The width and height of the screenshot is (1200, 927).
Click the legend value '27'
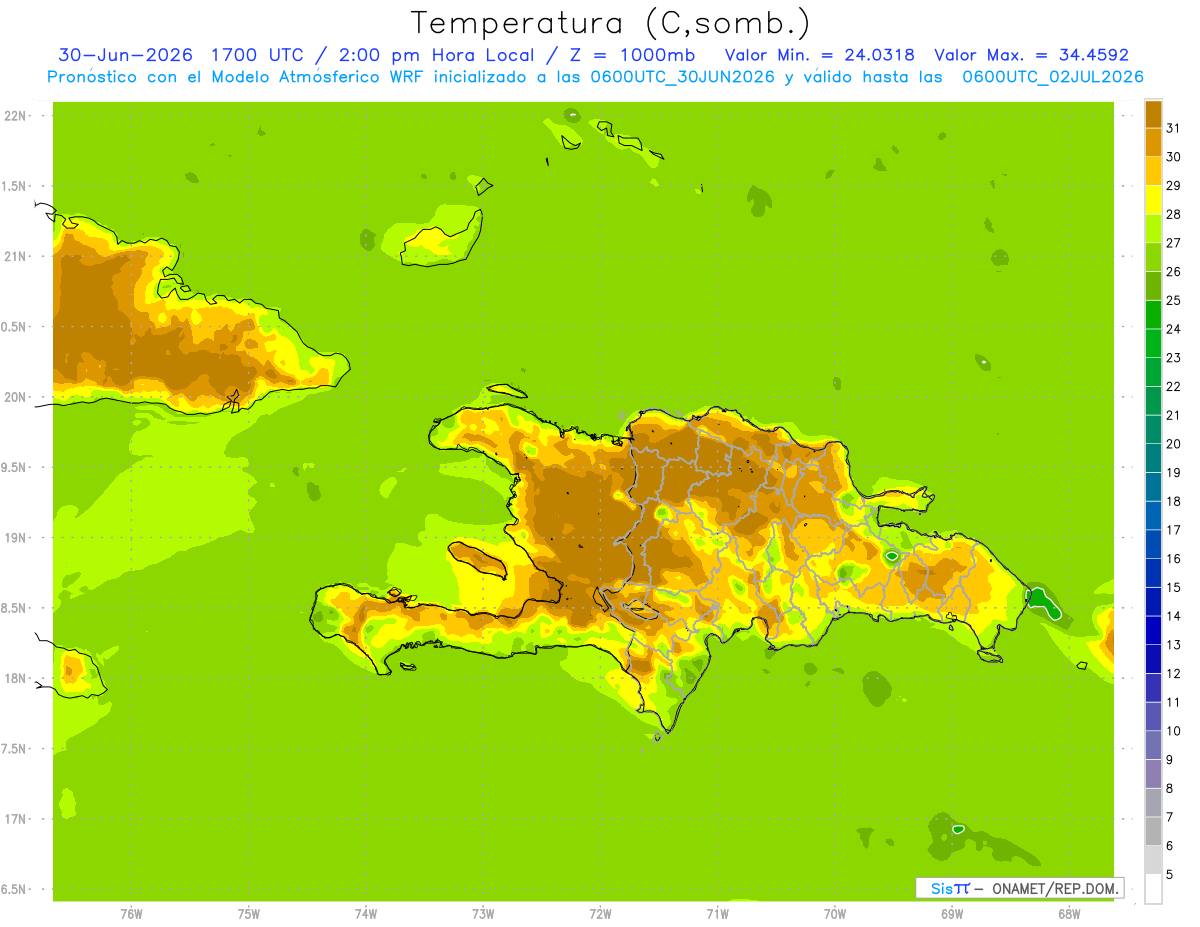click(x=1173, y=243)
